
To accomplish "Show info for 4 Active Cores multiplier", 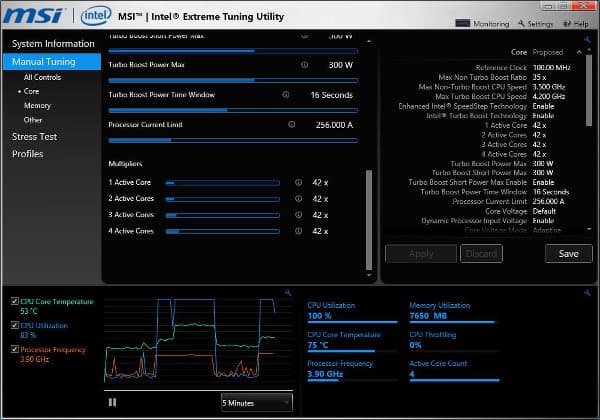I will (298, 231).
